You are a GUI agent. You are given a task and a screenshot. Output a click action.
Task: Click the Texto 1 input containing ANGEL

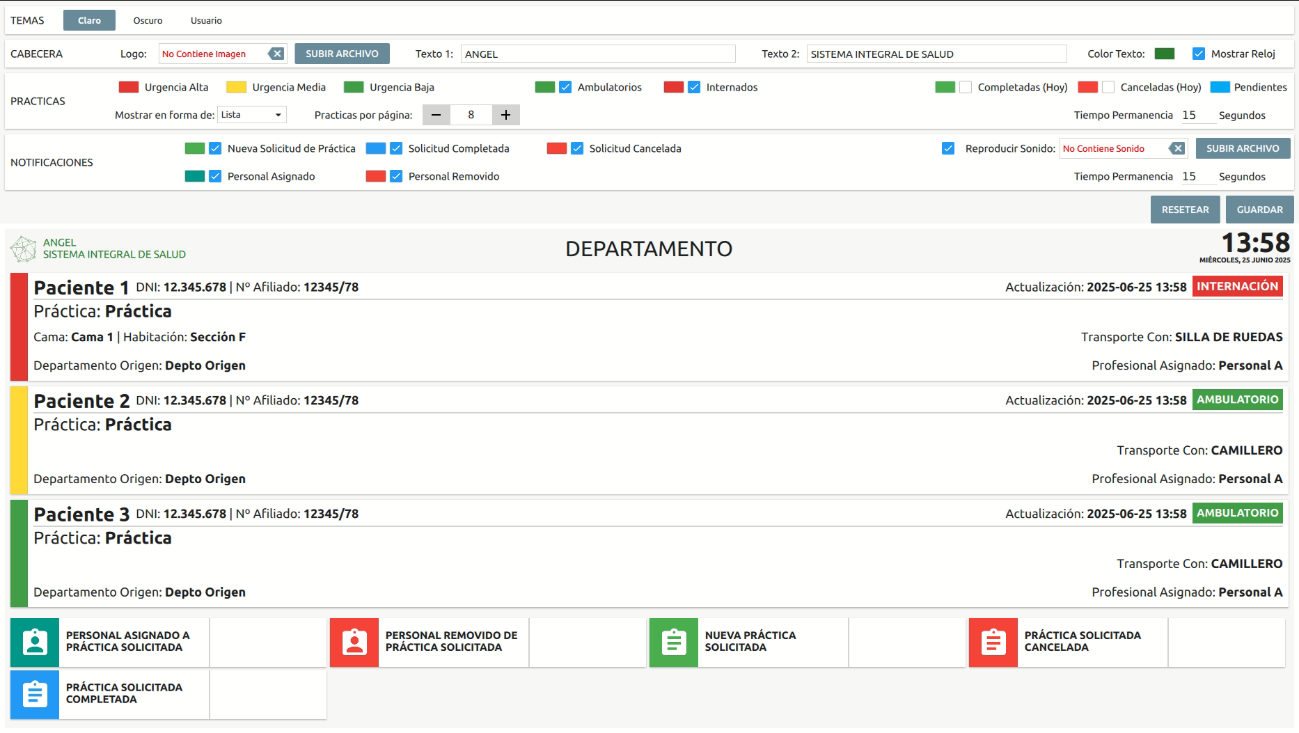coord(597,51)
